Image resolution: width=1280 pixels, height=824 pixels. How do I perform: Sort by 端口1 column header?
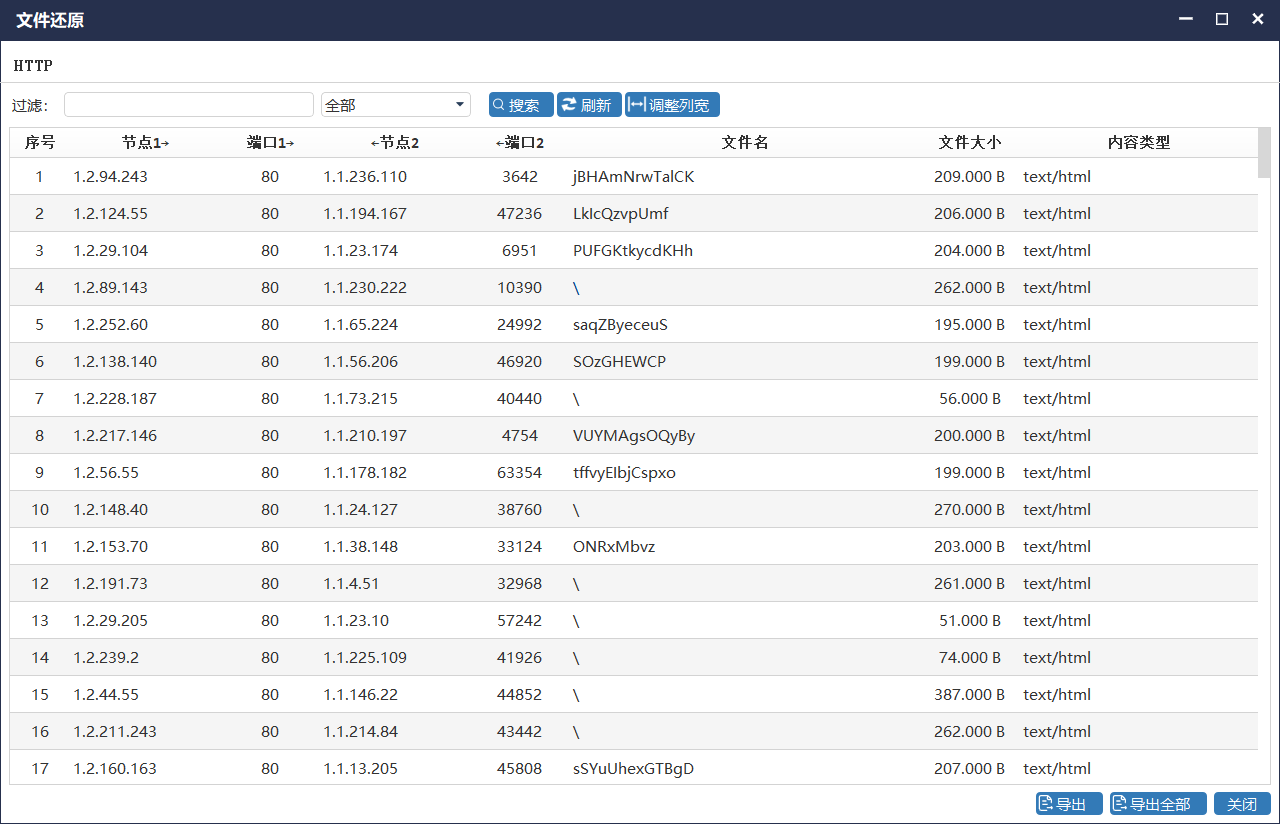(270, 143)
